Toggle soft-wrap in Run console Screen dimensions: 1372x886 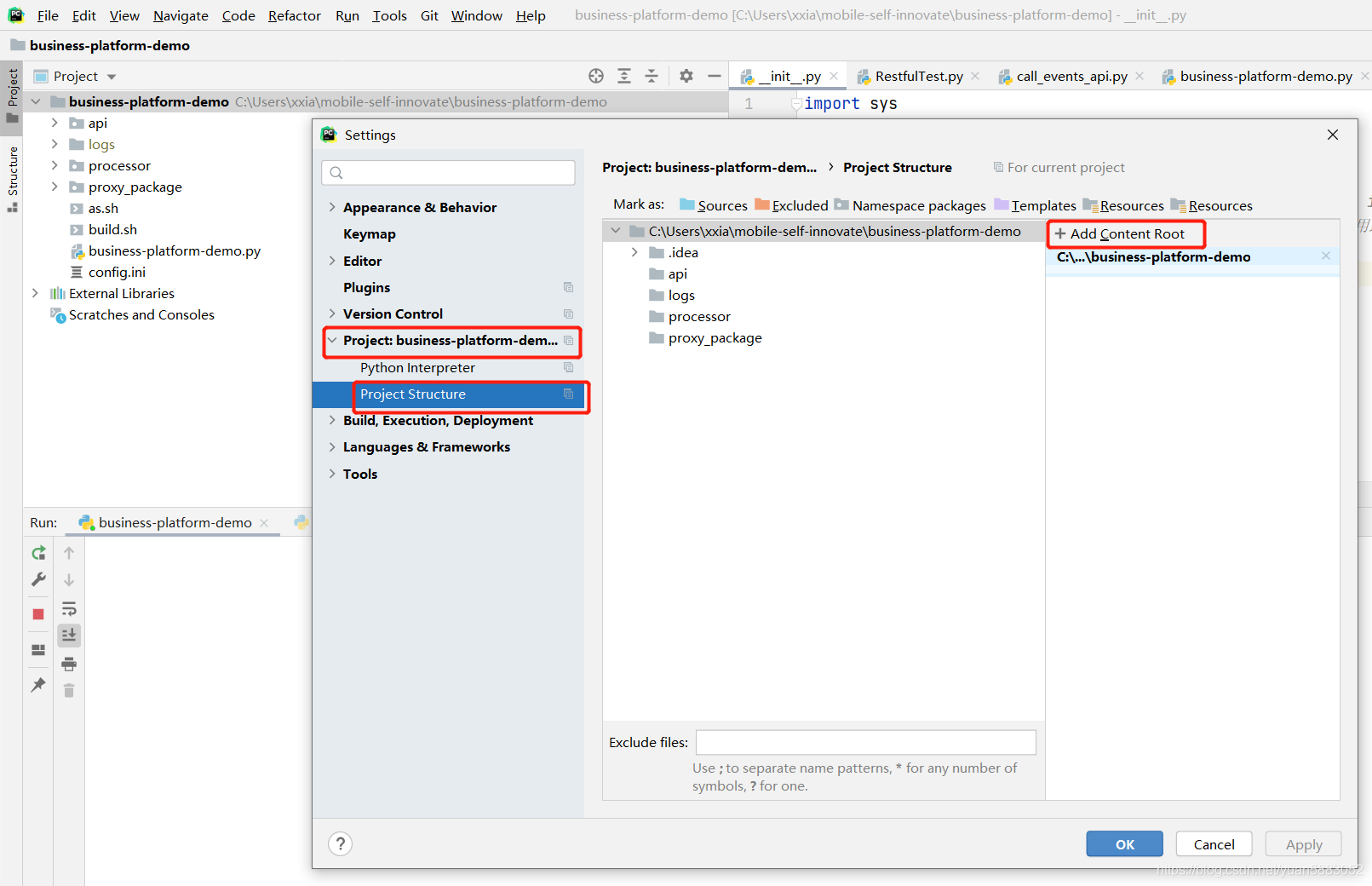(x=69, y=608)
